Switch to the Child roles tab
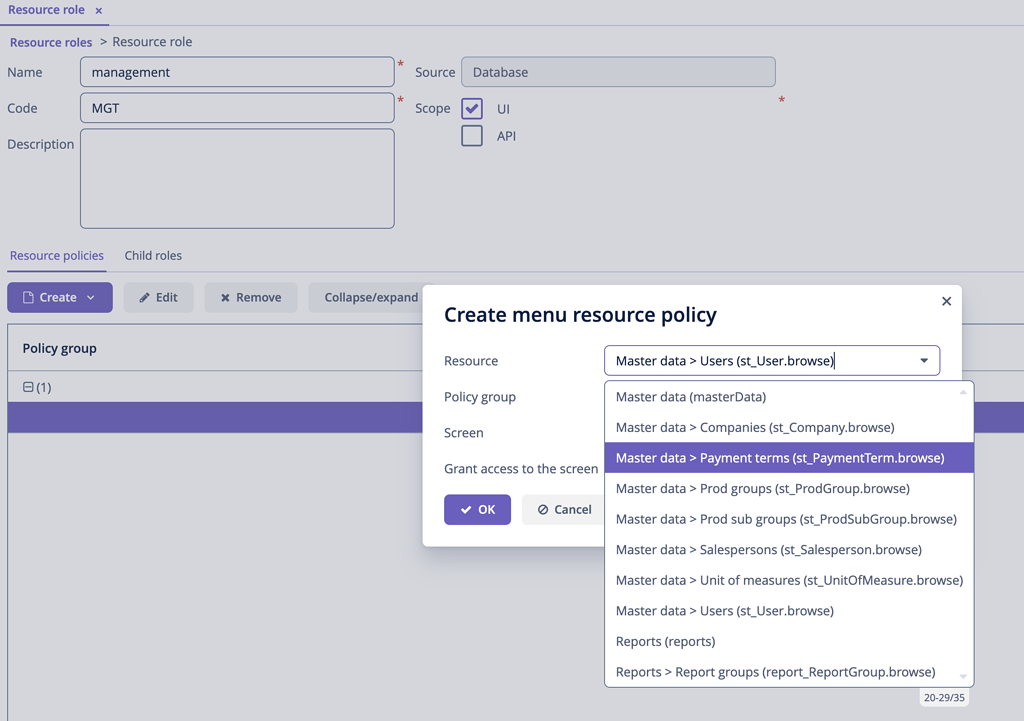The width and height of the screenshot is (1024, 721). point(153,255)
